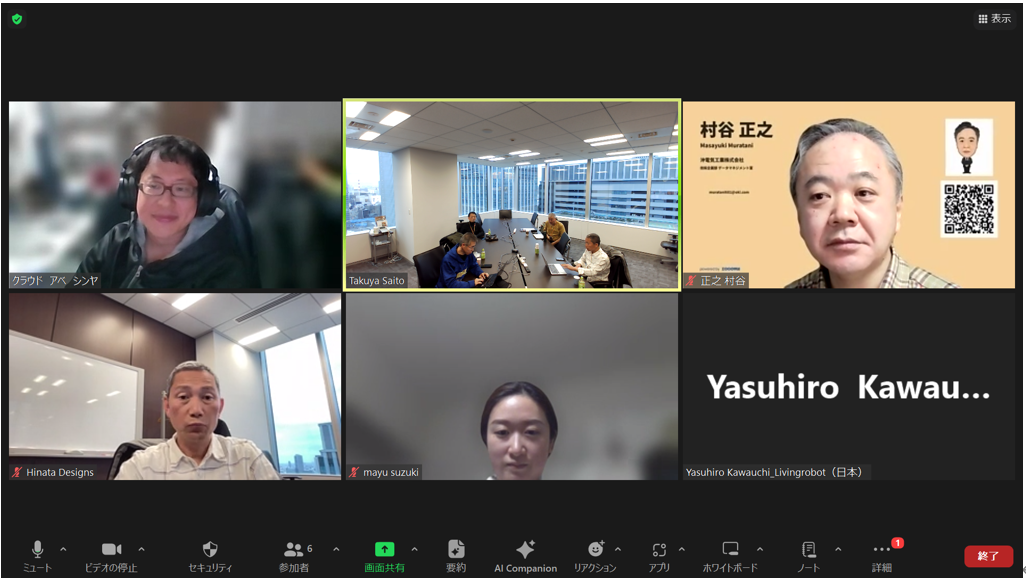Mute the microphone with ミュート
Viewport: 1026px width, 580px height.
tap(38, 549)
